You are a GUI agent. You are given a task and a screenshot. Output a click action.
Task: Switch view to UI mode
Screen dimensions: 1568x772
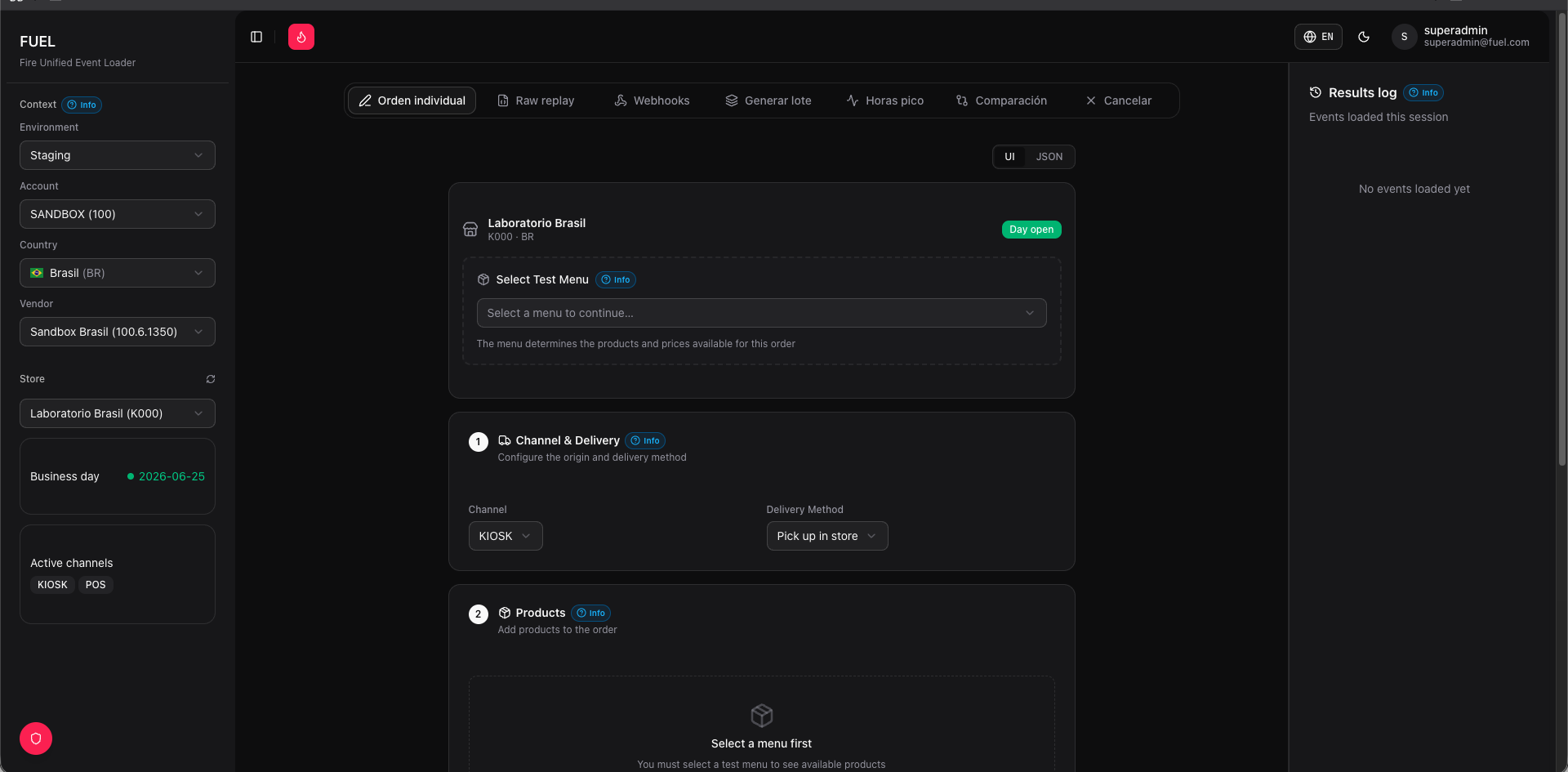[x=1009, y=157]
